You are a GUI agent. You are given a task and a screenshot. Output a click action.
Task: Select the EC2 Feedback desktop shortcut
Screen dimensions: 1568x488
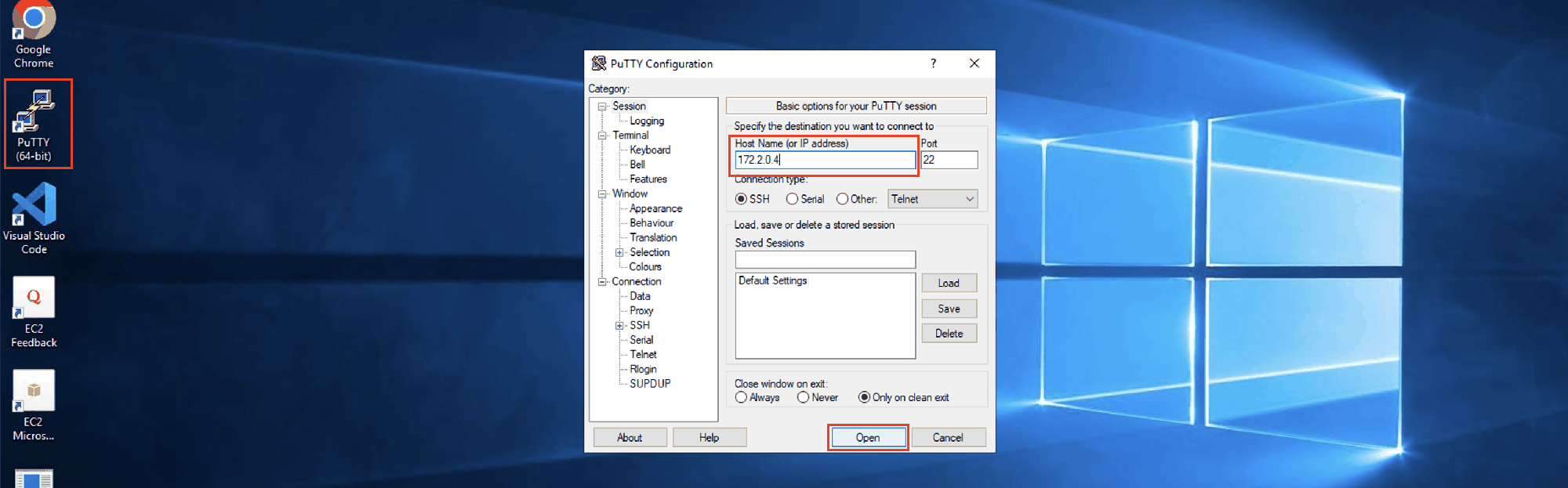pos(34,312)
